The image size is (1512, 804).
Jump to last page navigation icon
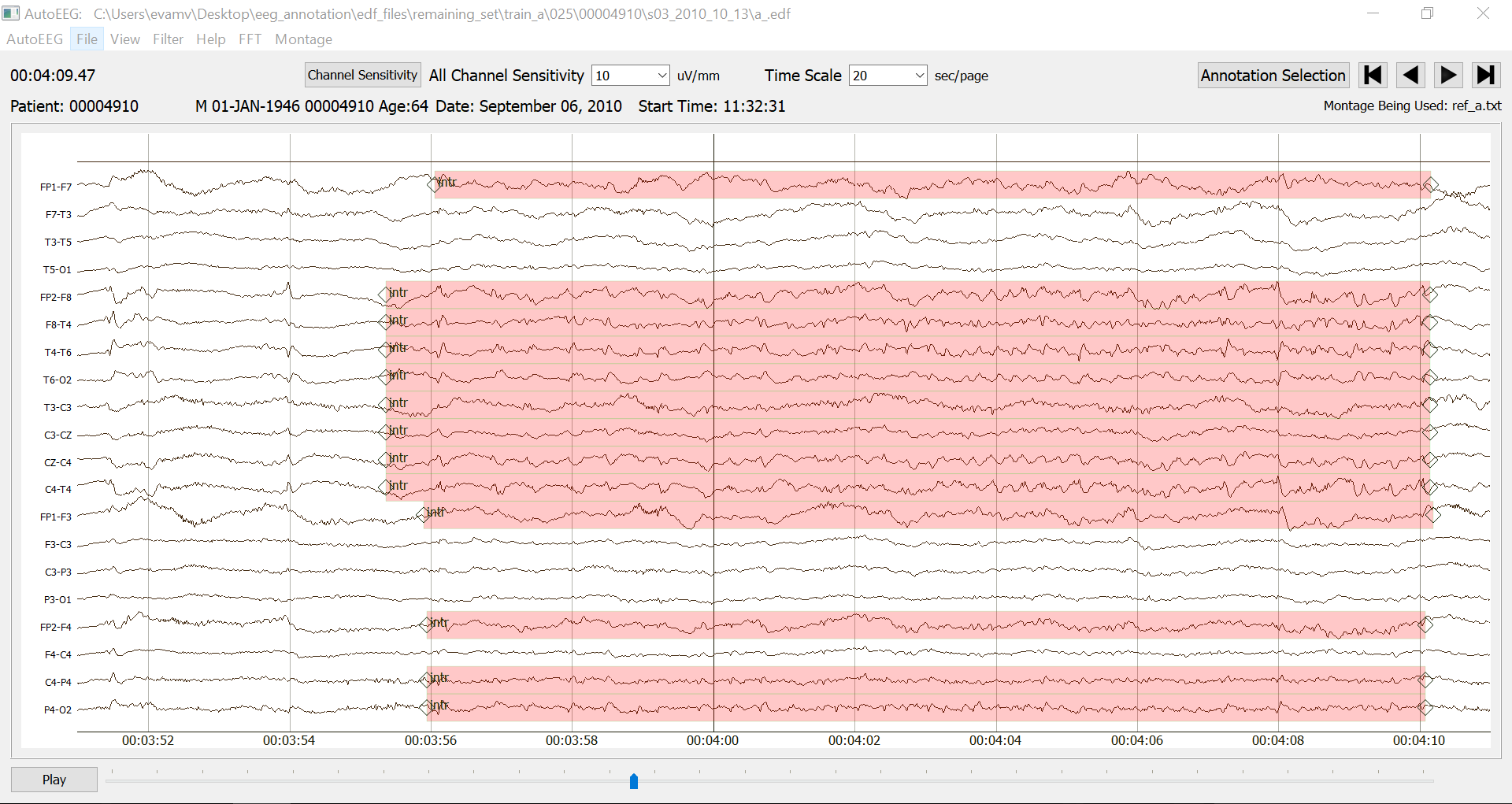point(1486,76)
